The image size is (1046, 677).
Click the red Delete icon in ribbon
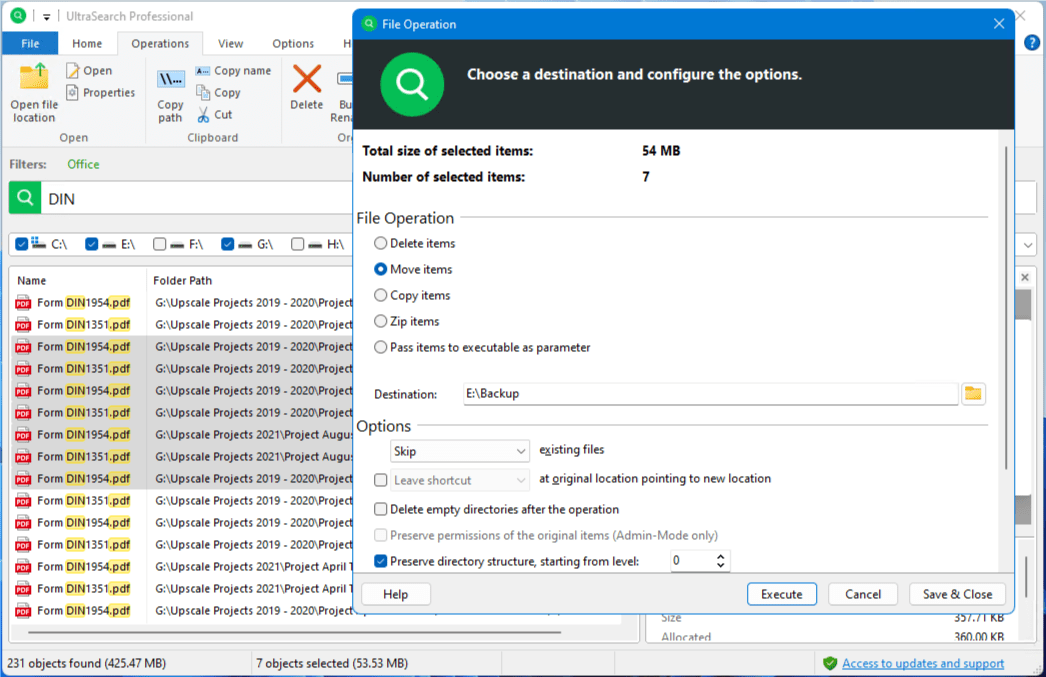pos(306,79)
